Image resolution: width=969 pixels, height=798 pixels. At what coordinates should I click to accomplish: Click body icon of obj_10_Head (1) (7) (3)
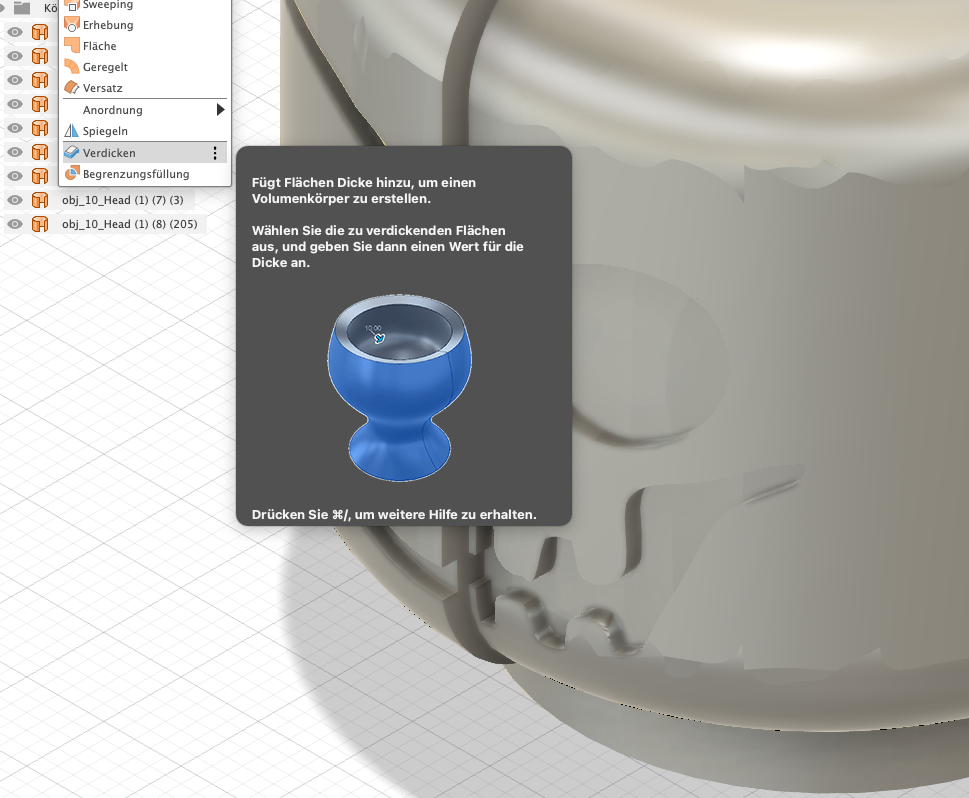point(40,200)
